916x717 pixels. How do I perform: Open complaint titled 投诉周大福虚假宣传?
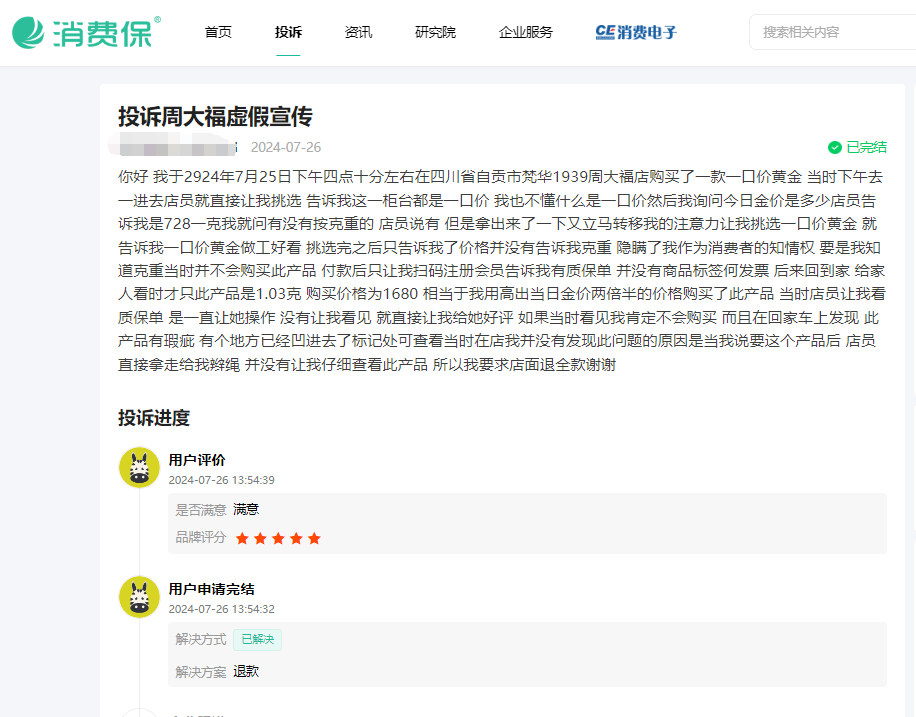(213, 117)
